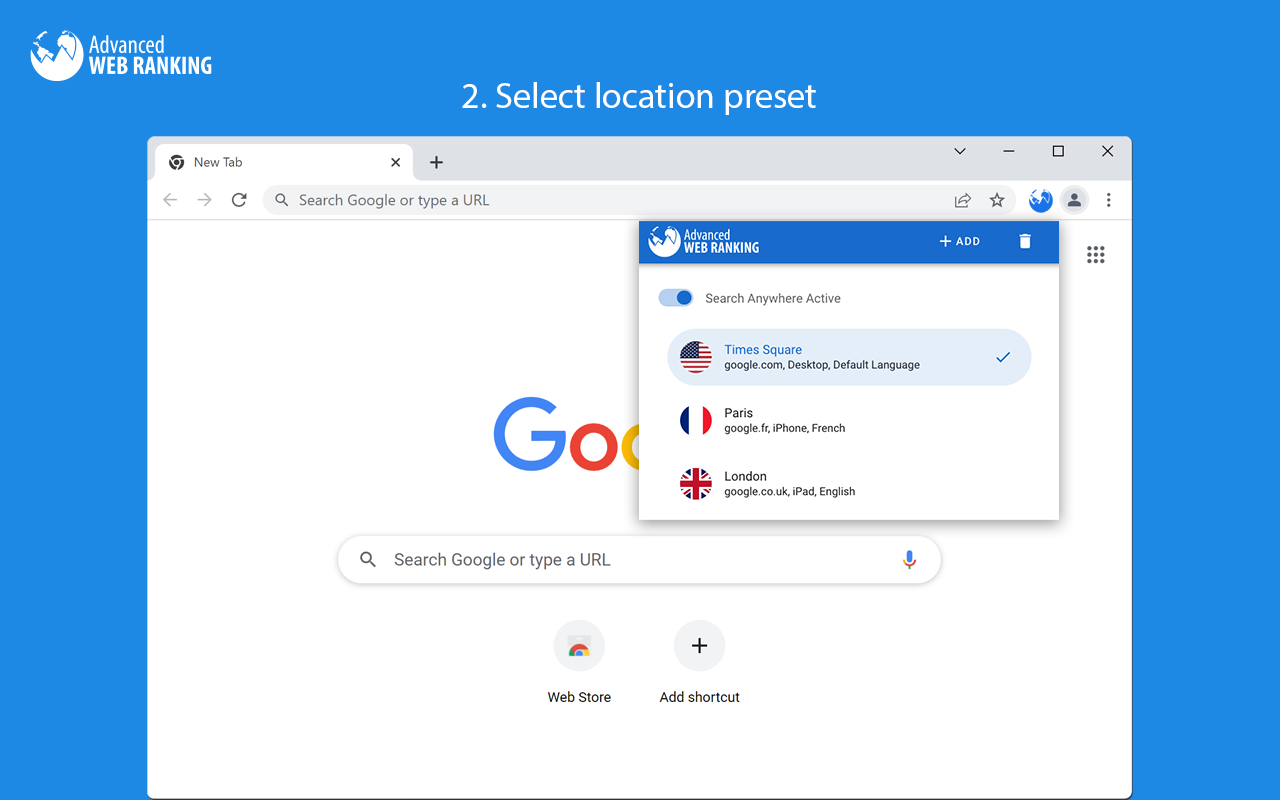Click the voice search microphone icon
The width and height of the screenshot is (1280, 800).
pos(909,560)
